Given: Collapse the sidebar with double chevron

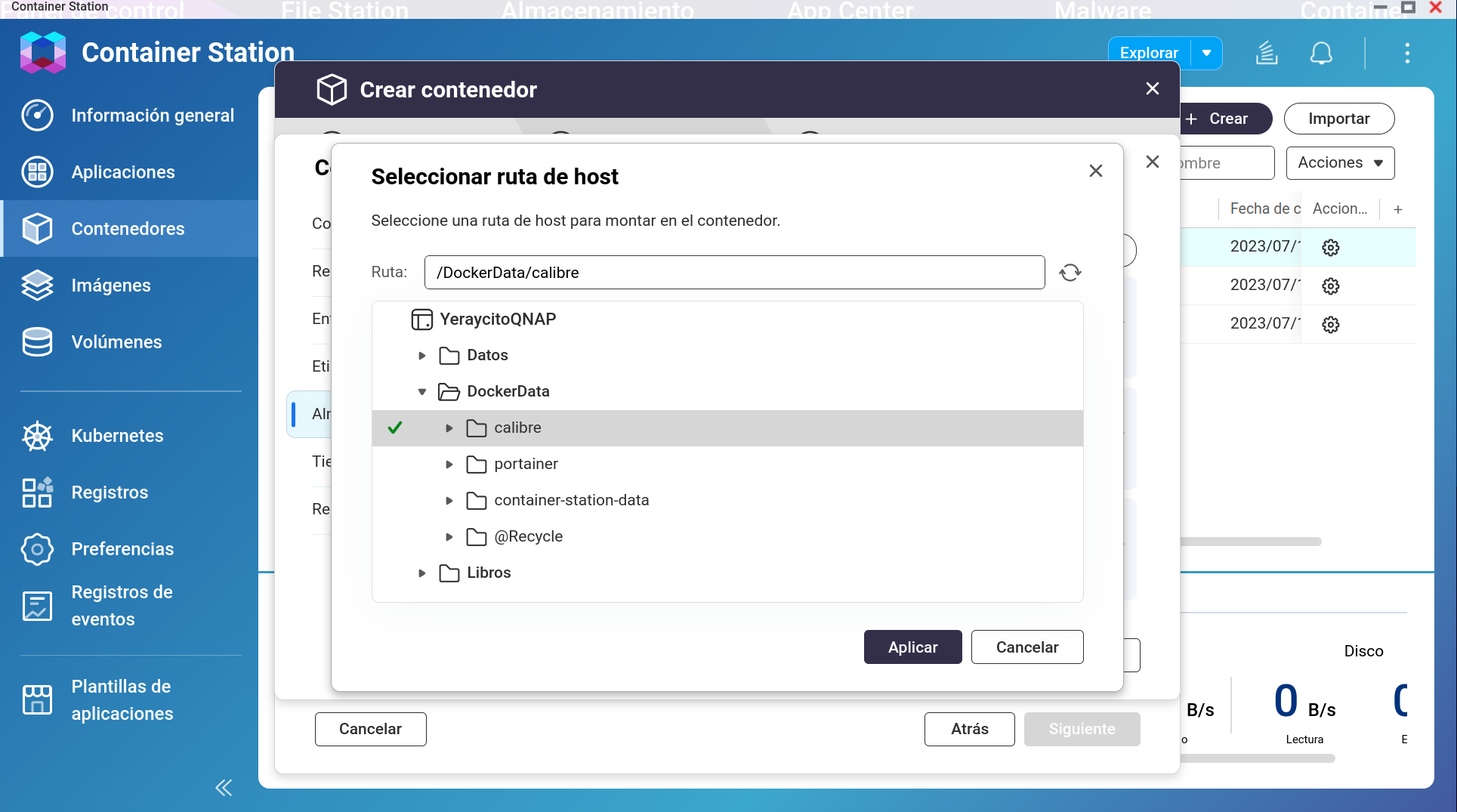Looking at the screenshot, I should 224,788.
